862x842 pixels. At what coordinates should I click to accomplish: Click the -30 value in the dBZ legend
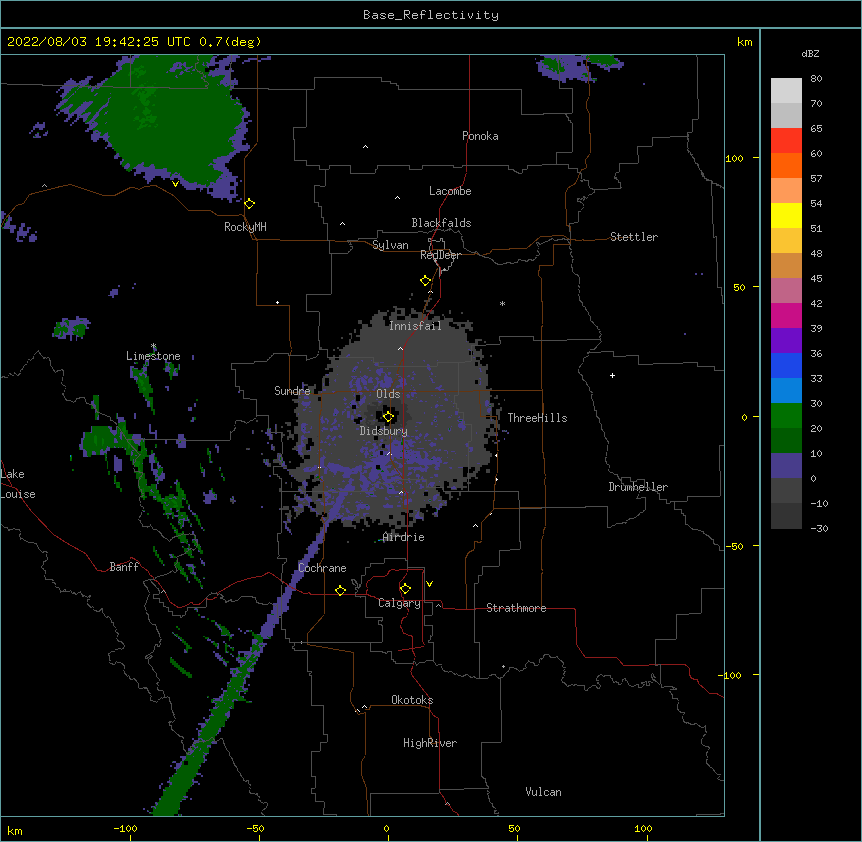coord(819,528)
